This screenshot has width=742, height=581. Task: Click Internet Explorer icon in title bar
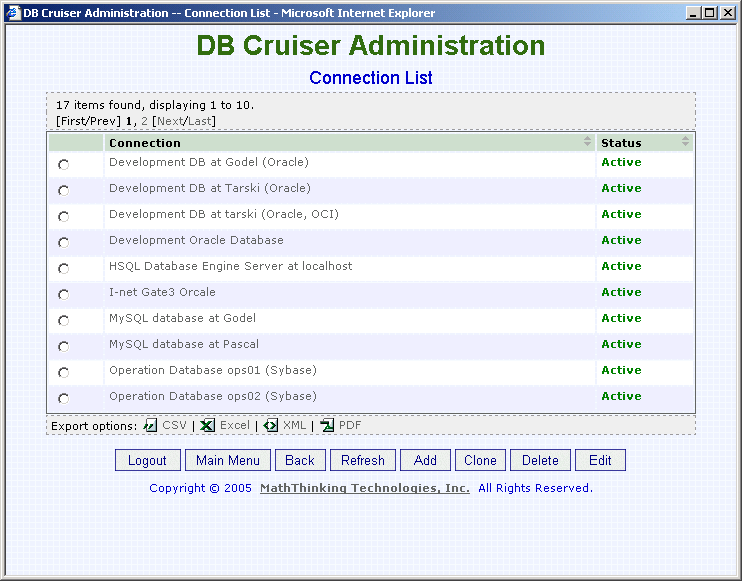[13, 13]
